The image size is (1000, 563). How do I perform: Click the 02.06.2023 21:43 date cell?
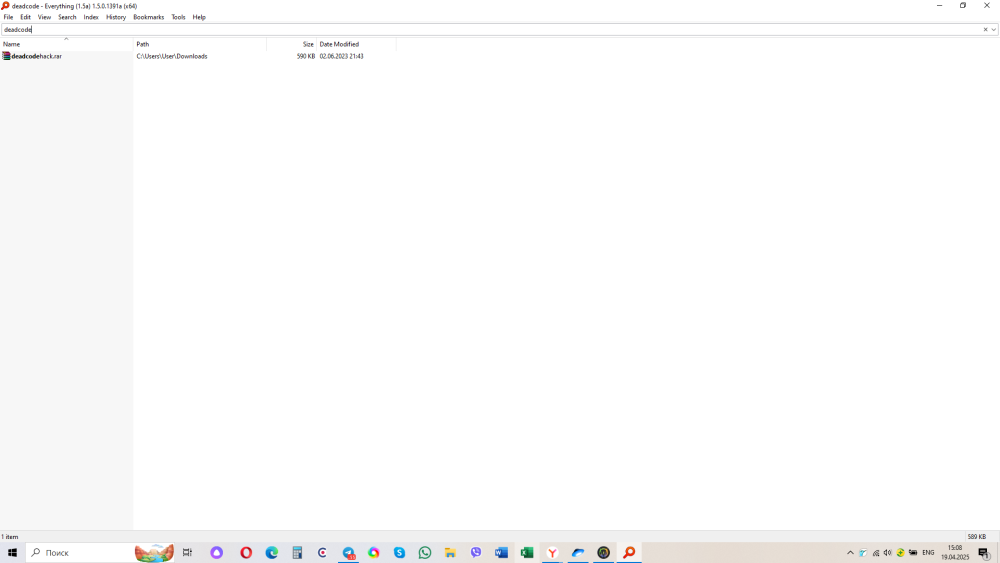pyautogui.click(x=341, y=56)
